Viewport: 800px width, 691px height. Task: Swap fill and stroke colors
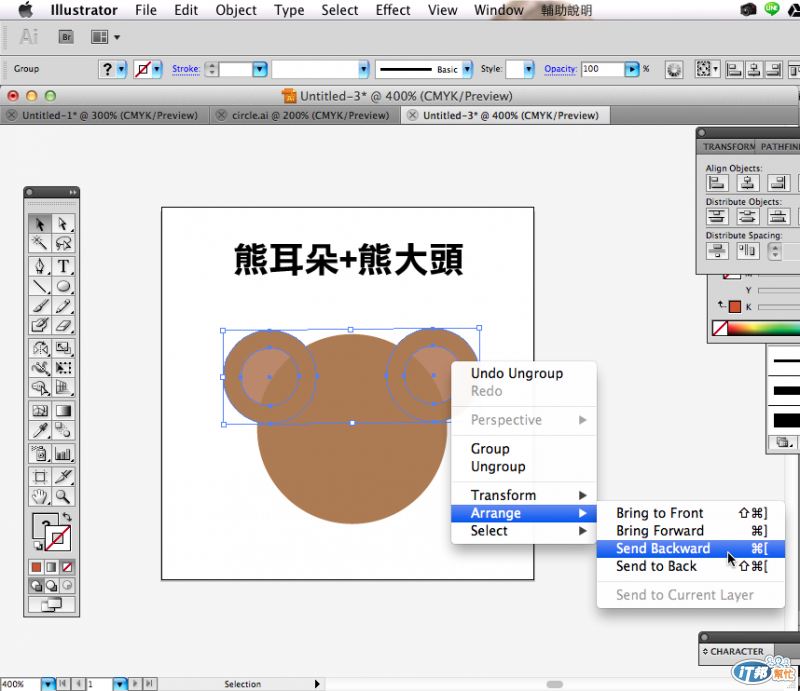(66, 517)
